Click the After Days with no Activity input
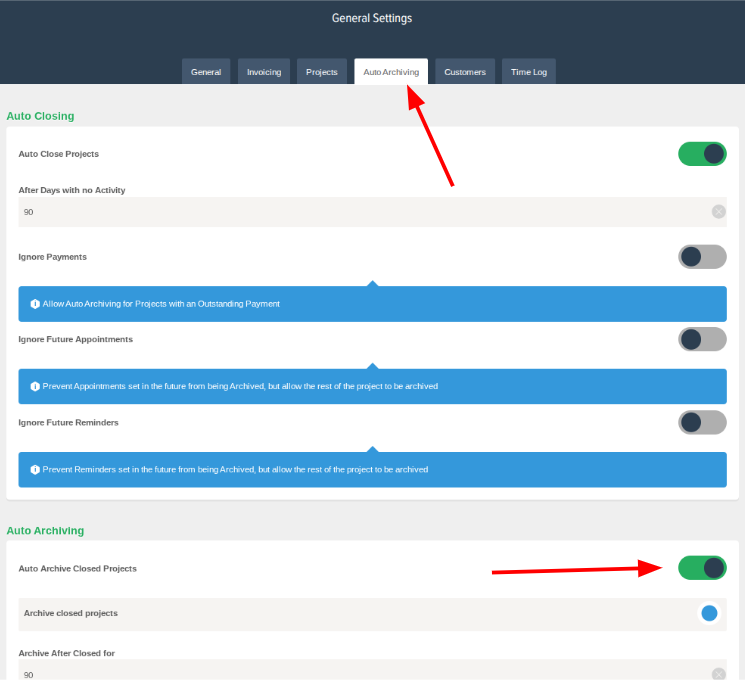Image resolution: width=745 pixels, height=680 pixels. [360, 212]
